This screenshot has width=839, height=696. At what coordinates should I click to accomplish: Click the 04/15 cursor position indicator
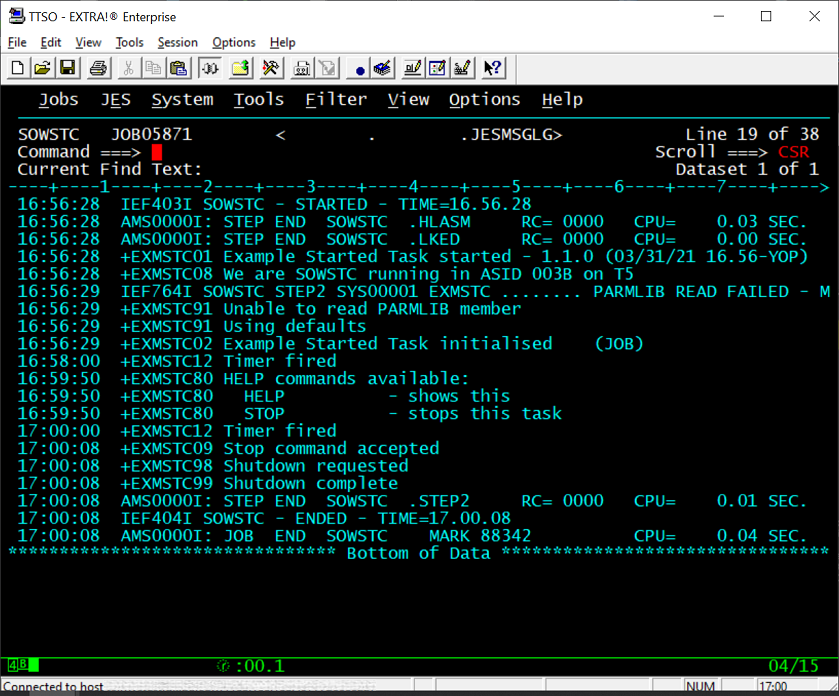tap(794, 666)
